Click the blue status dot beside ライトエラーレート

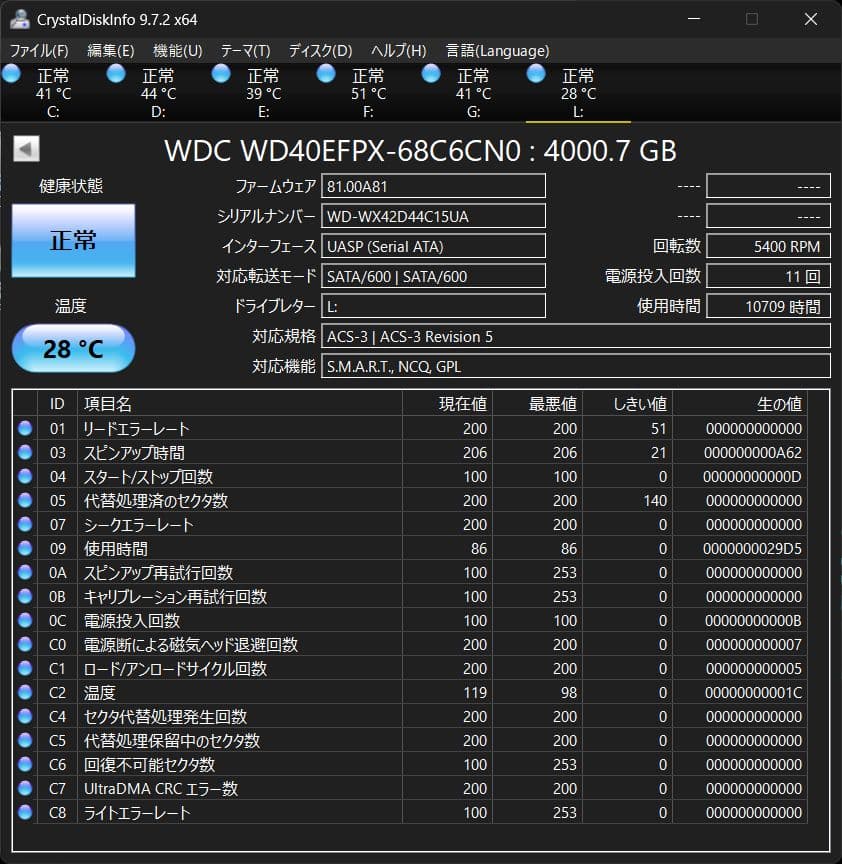point(26,812)
